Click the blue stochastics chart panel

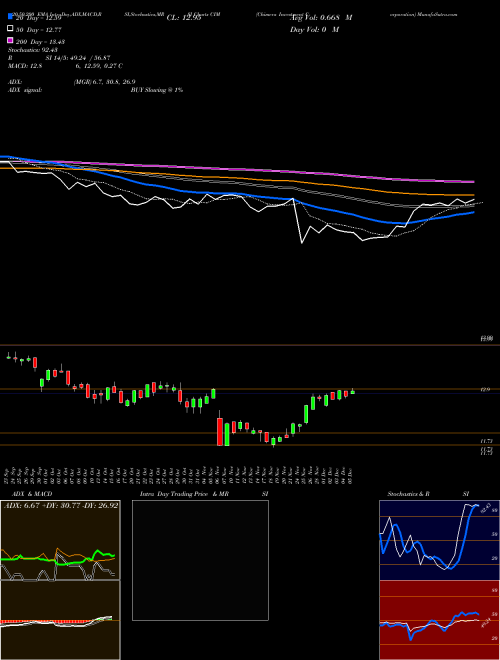pos(439,540)
